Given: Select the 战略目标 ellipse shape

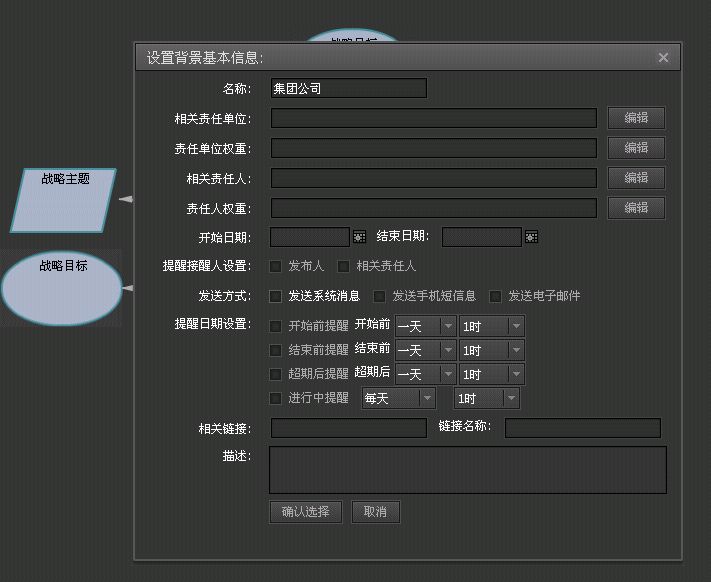Looking at the screenshot, I should coord(62,289).
